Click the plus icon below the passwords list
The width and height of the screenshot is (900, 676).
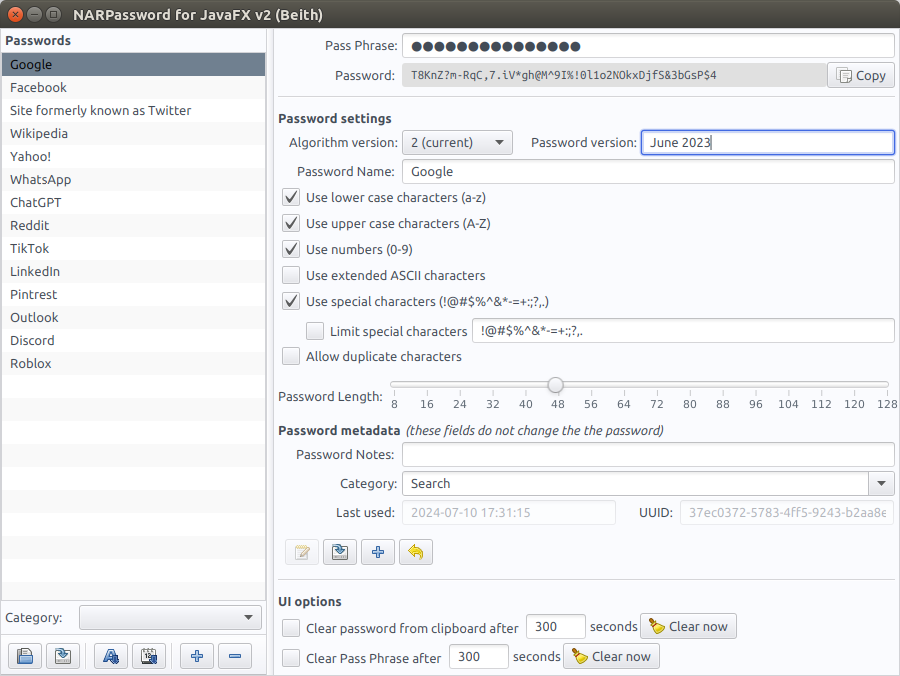coord(197,657)
